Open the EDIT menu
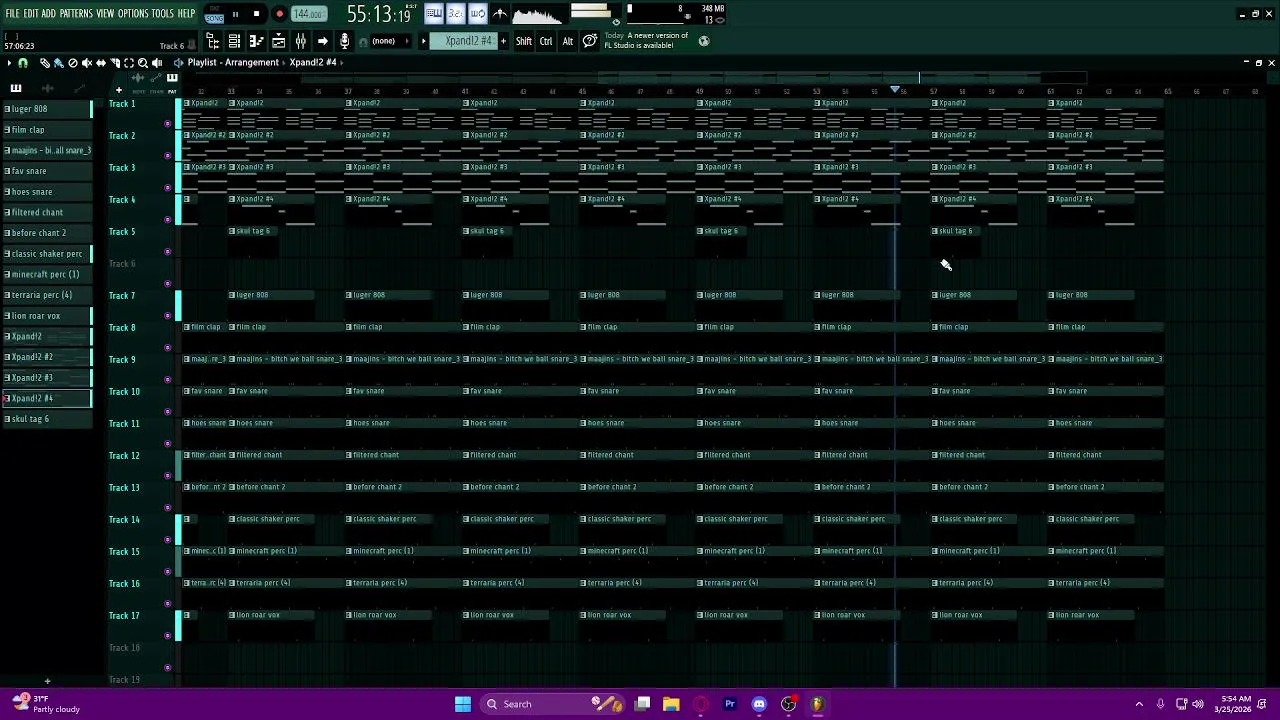 31,14
